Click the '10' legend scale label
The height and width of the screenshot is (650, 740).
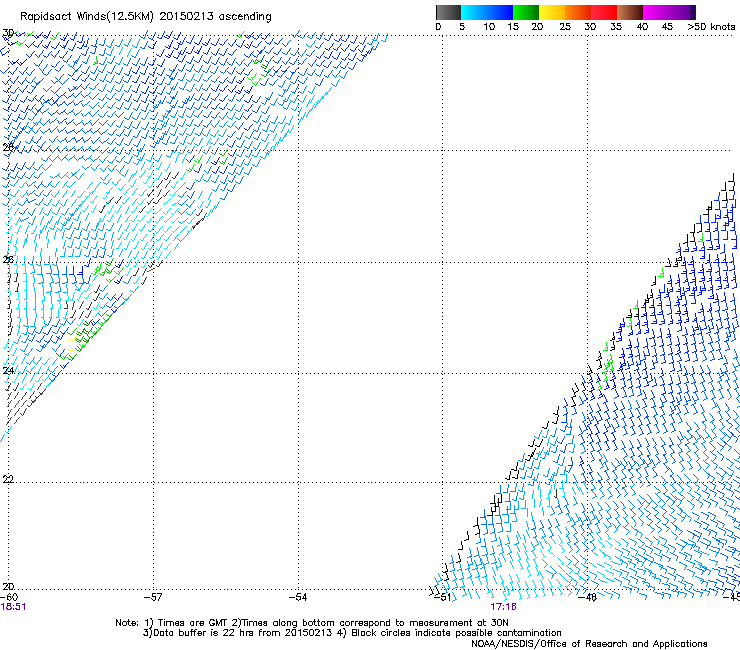(x=489, y=26)
